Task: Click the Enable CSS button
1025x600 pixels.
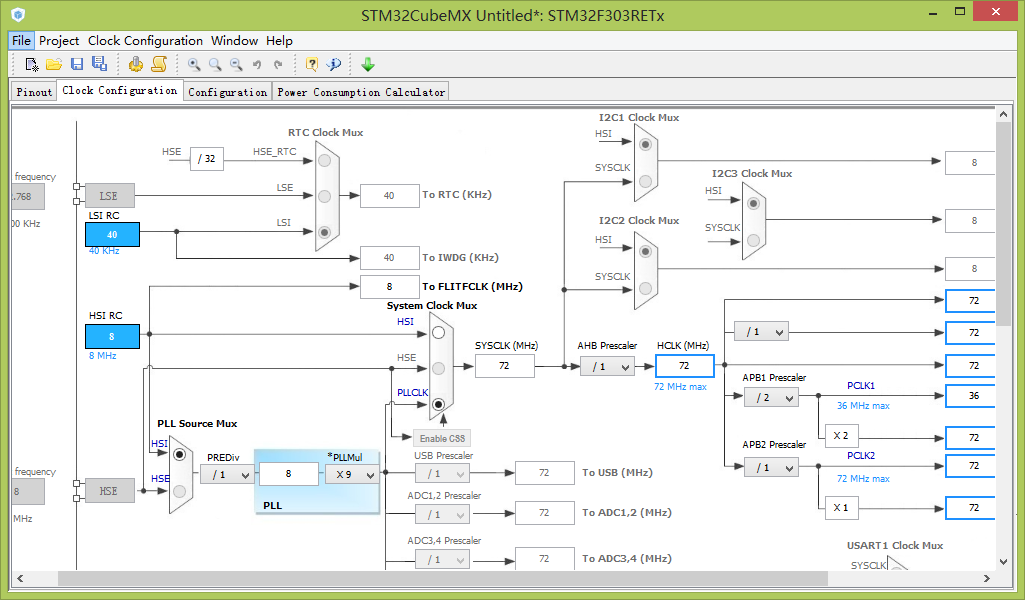Action: (x=442, y=439)
